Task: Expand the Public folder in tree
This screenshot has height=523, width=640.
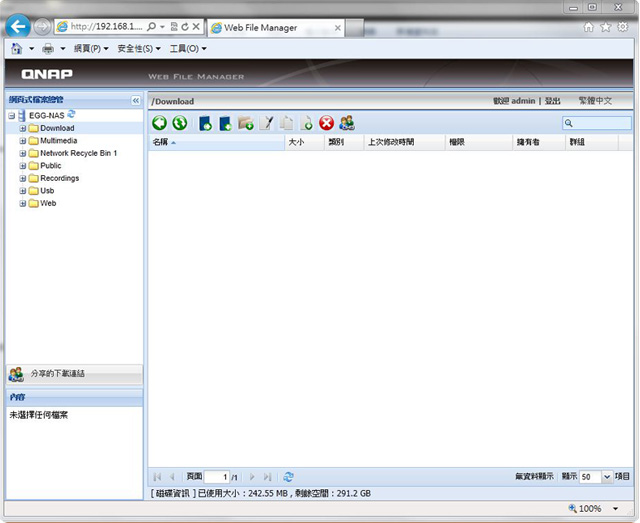Action: [23, 166]
